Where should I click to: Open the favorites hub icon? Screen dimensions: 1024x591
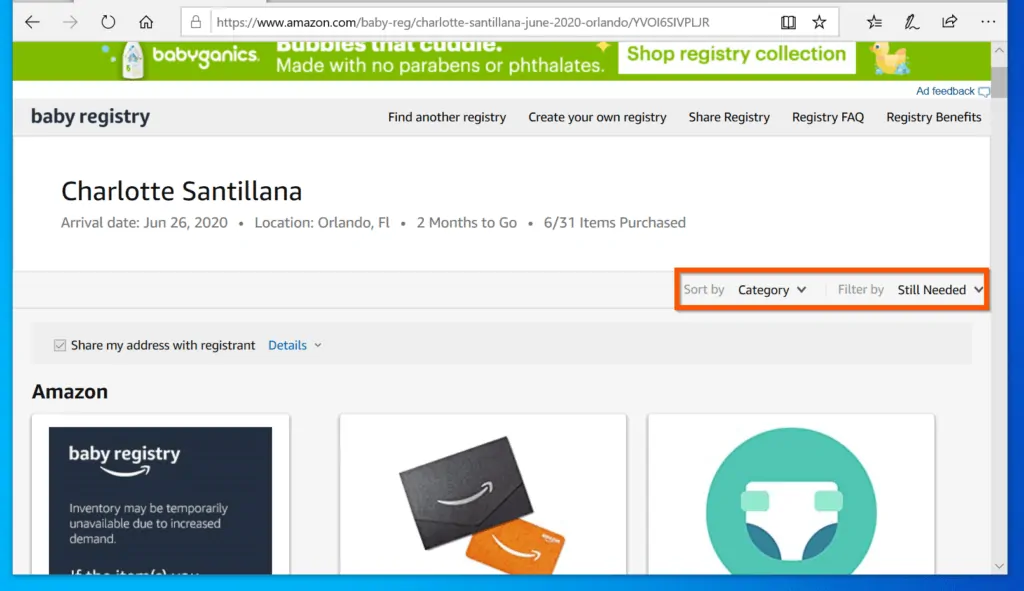[874, 22]
